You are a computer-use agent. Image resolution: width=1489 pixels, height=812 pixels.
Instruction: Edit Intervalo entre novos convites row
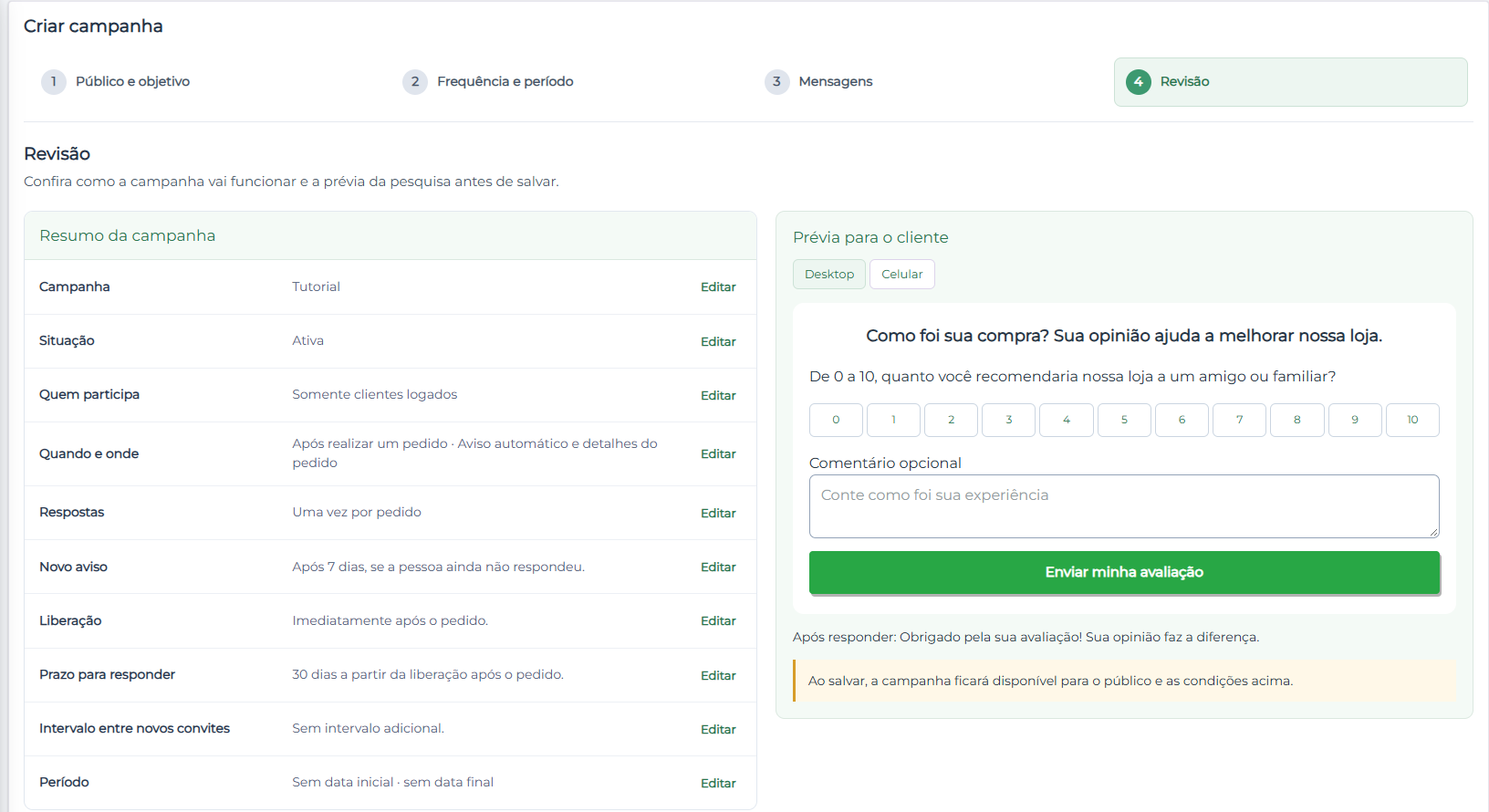[718, 729]
